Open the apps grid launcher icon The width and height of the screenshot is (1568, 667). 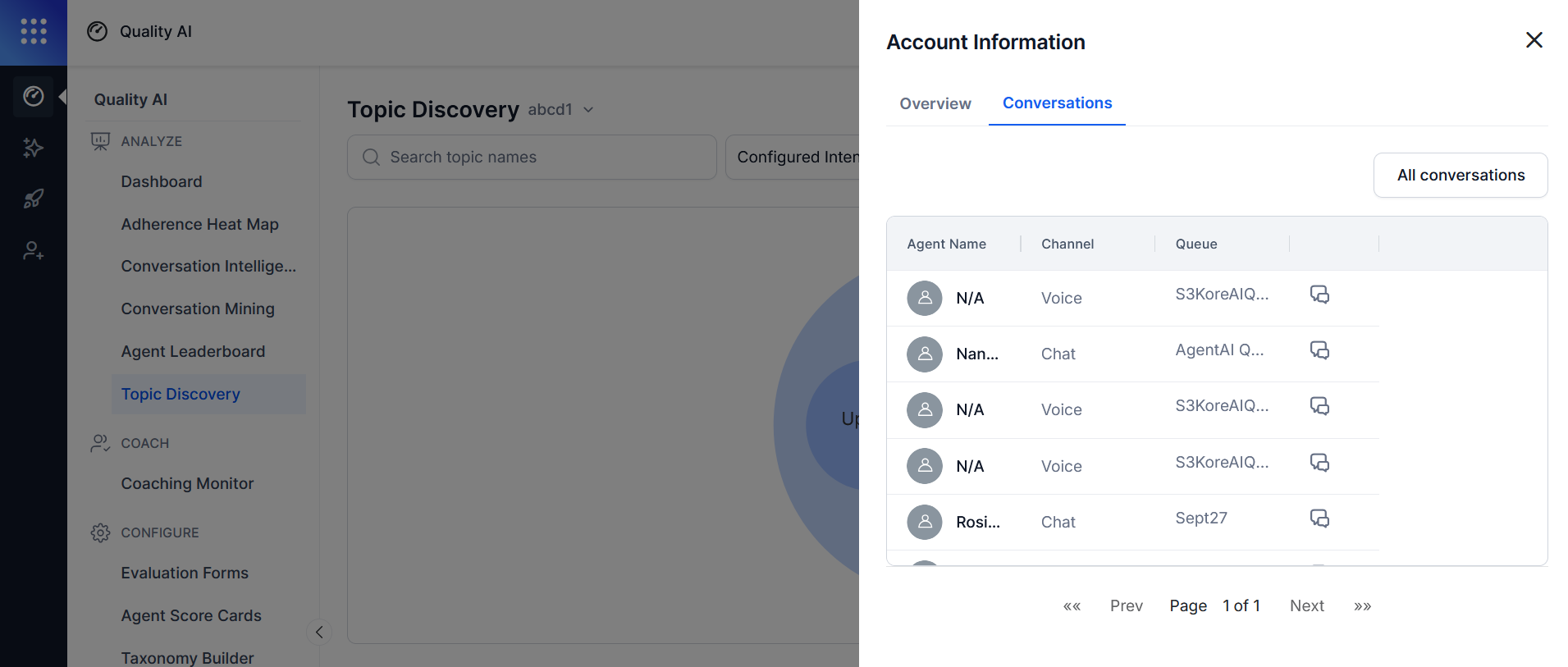click(x=34, y=31)
